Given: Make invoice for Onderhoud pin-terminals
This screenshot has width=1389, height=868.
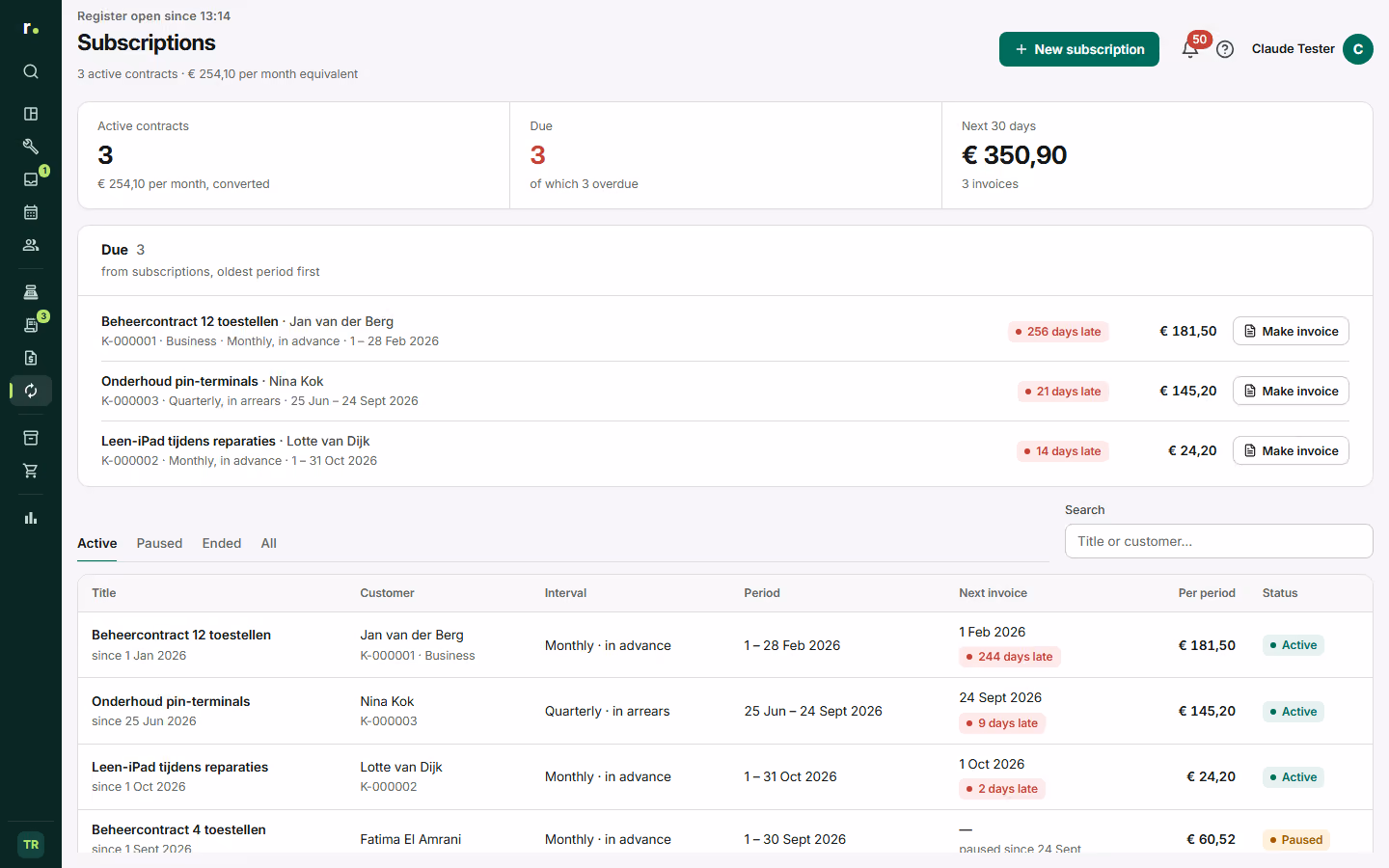Looking at the screenshot, I should pyautogui.click(x=1291, y=391).
